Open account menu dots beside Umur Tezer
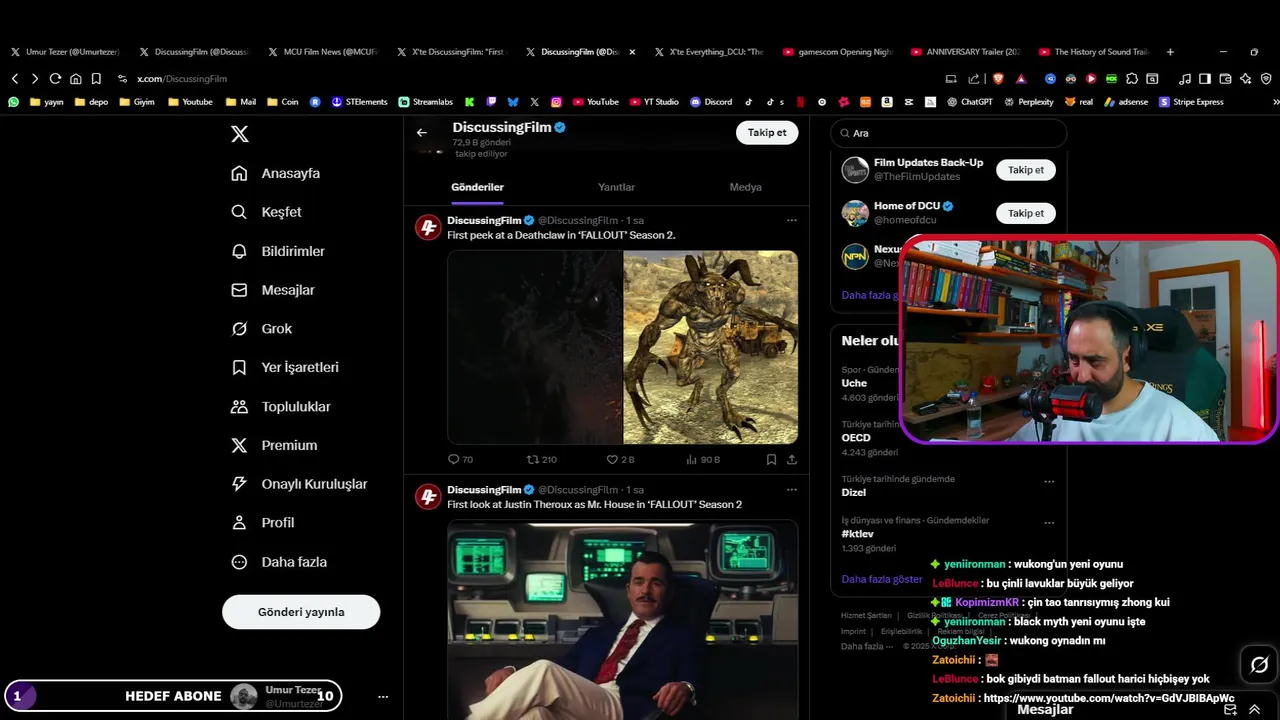 (x=383, y=697)
